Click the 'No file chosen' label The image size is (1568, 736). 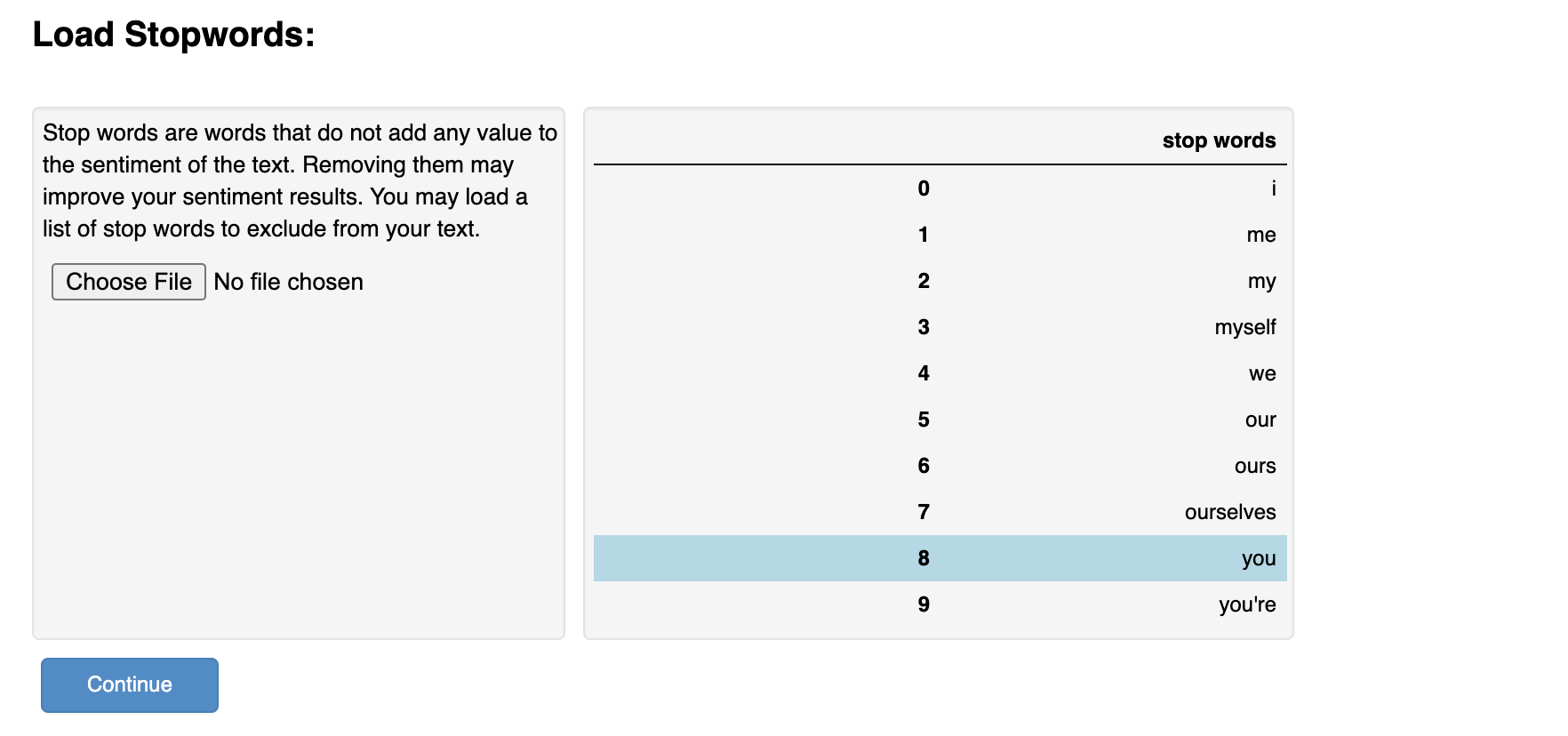click(x=289, y=282)
